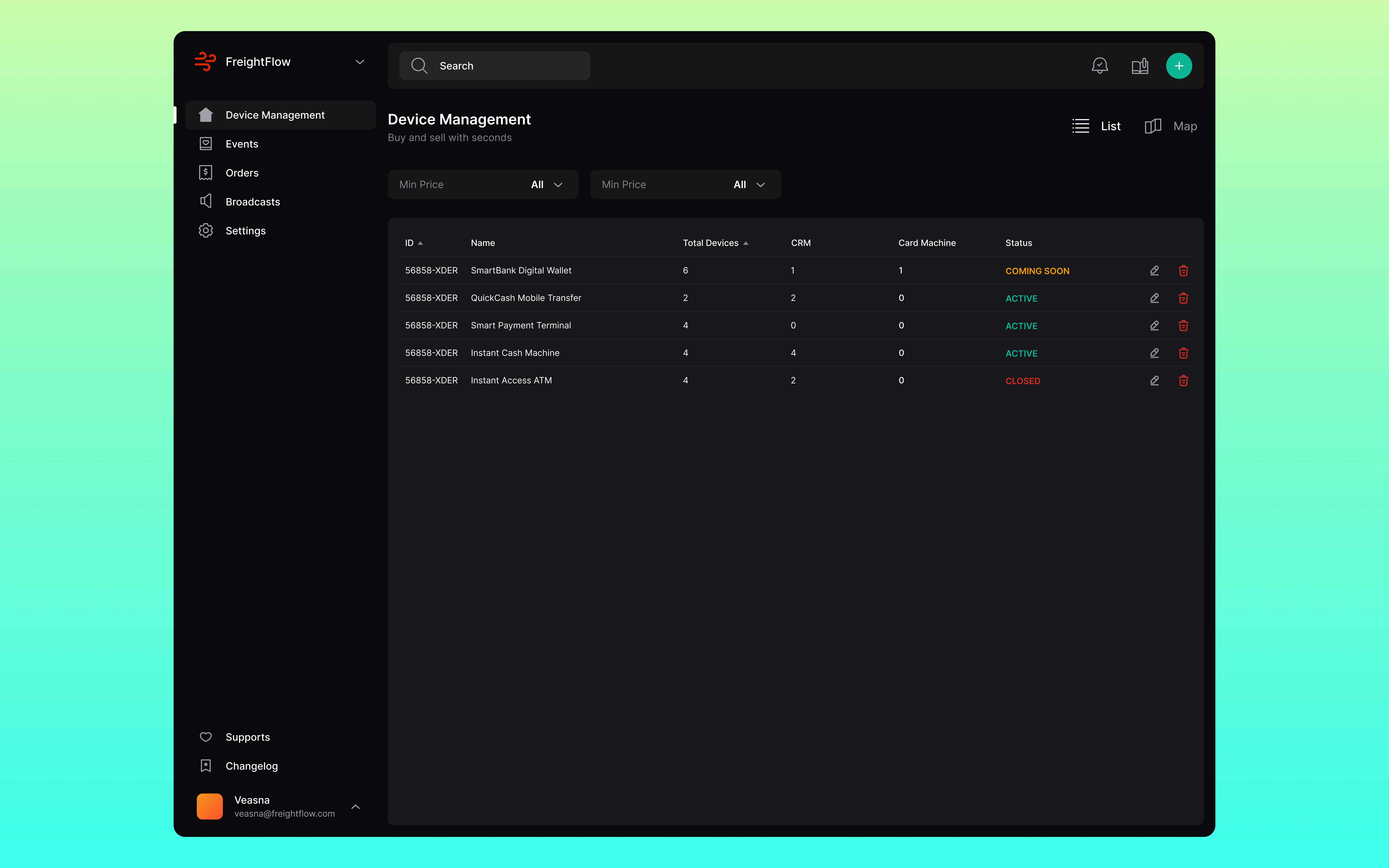Click the Name column header
Viewport: 1389px width, 868px height.
[483, 243]
